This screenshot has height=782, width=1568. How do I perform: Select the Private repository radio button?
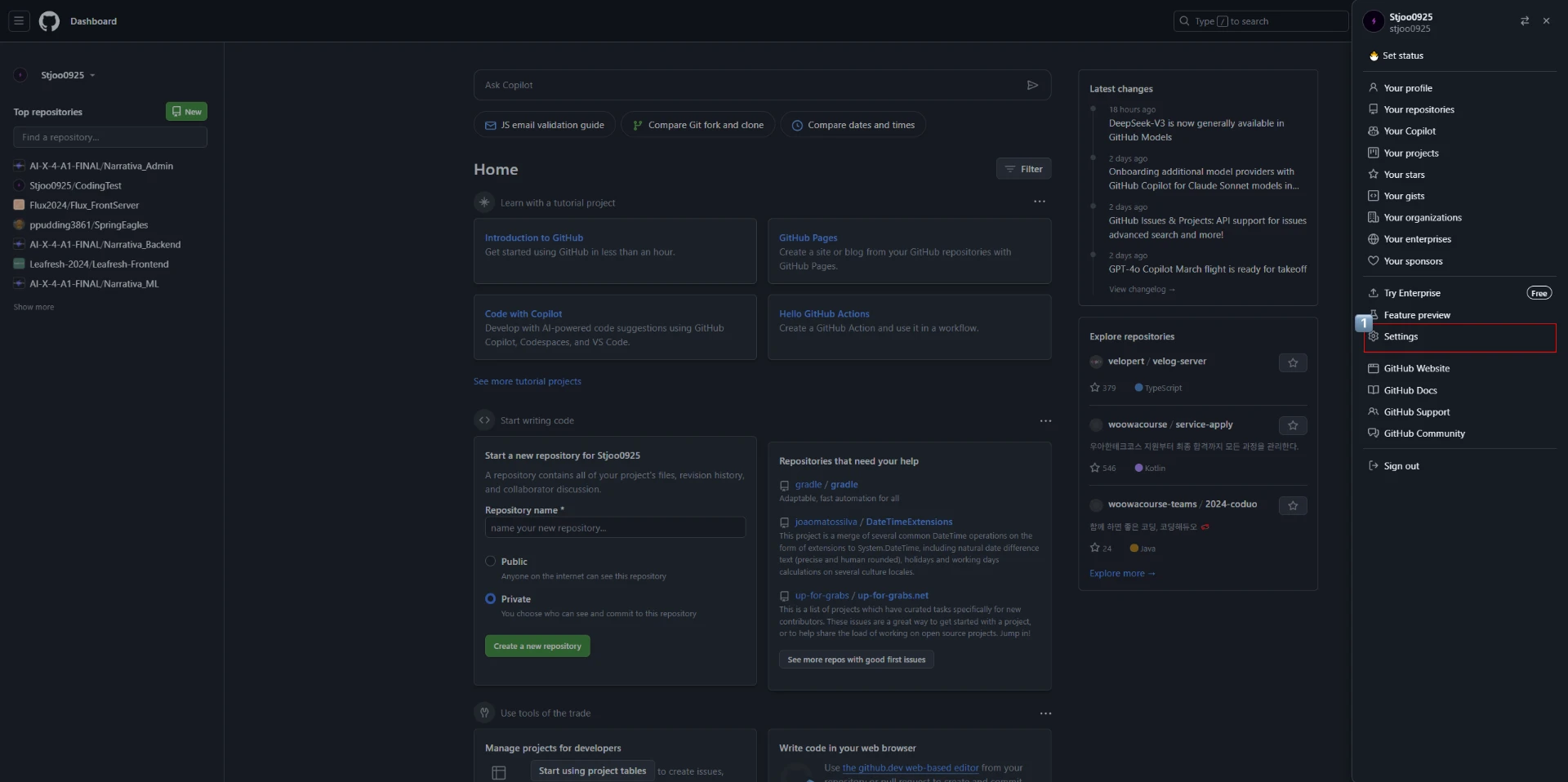click(490, 599)
